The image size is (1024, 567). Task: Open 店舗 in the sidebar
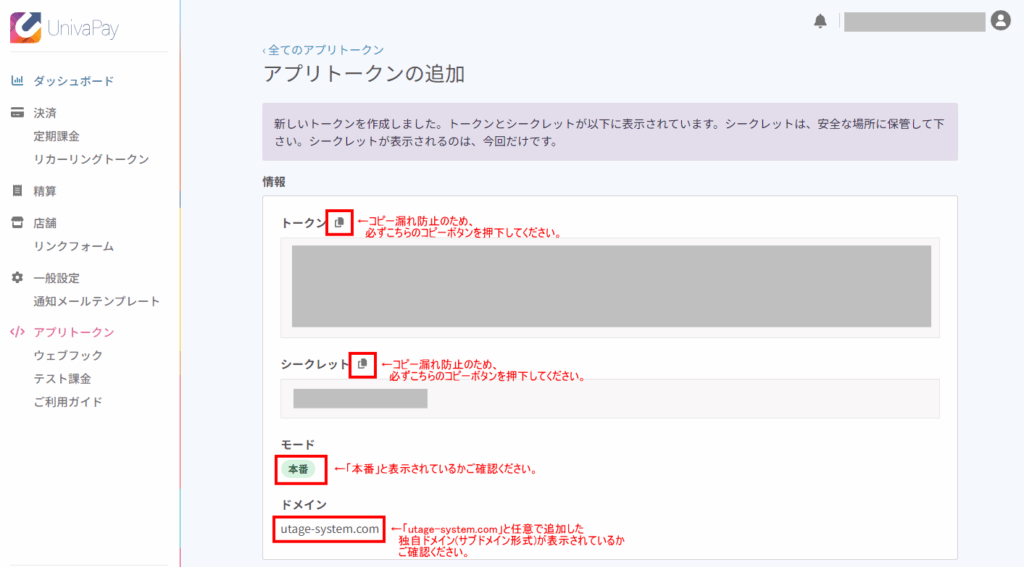tap(45, 223)
